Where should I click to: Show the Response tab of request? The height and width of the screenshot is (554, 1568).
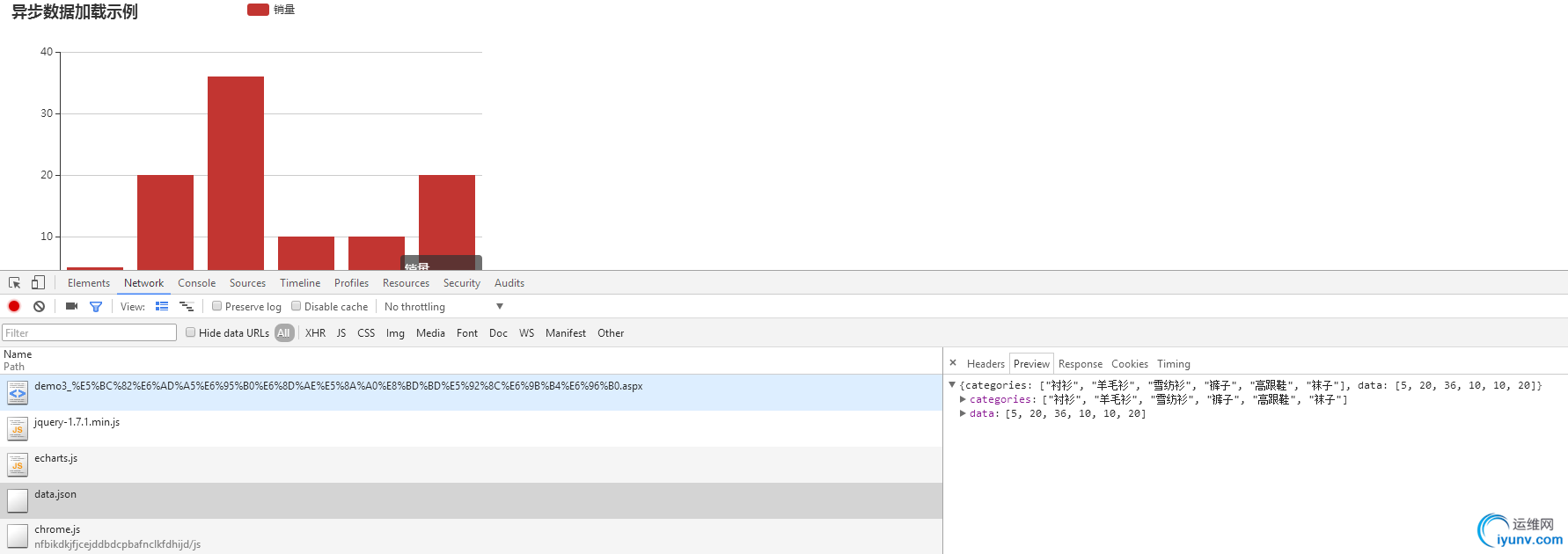(x=1081, y=364)
